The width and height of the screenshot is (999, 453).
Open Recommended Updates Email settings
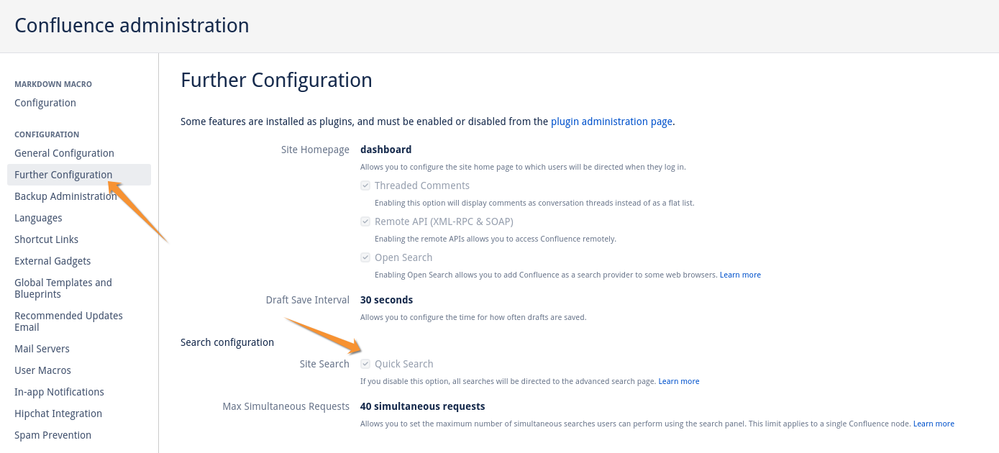[x=69, y=322]
